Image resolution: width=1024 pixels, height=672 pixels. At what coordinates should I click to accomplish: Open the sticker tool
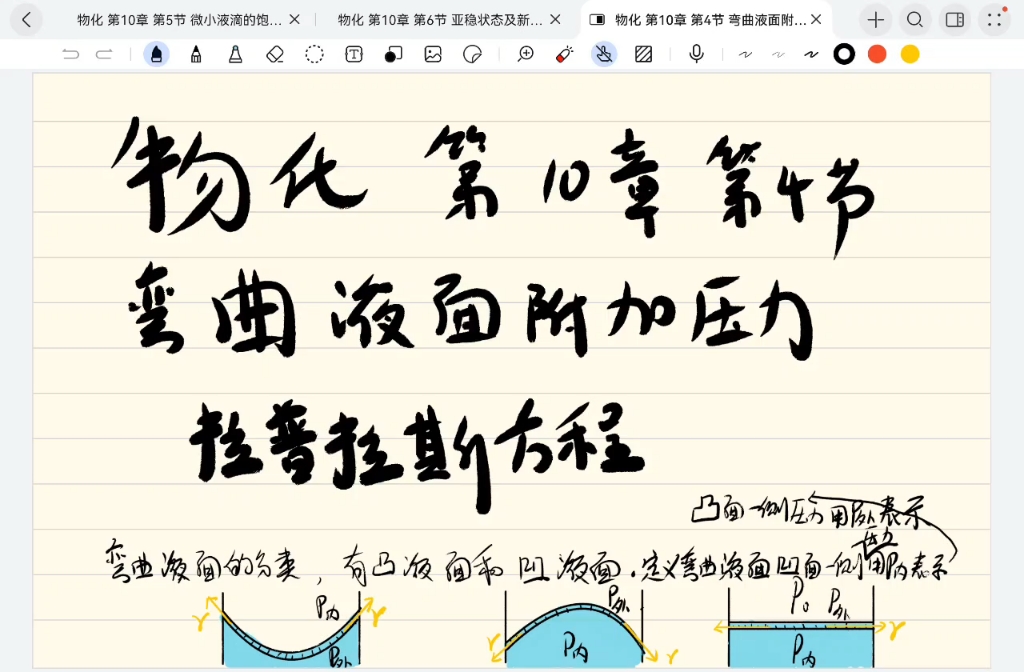472,54
